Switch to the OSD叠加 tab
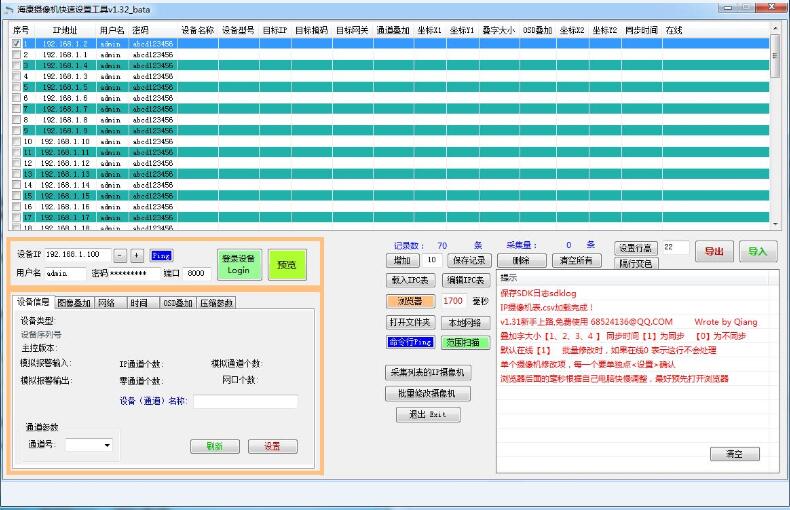 (x=177, y=303)
